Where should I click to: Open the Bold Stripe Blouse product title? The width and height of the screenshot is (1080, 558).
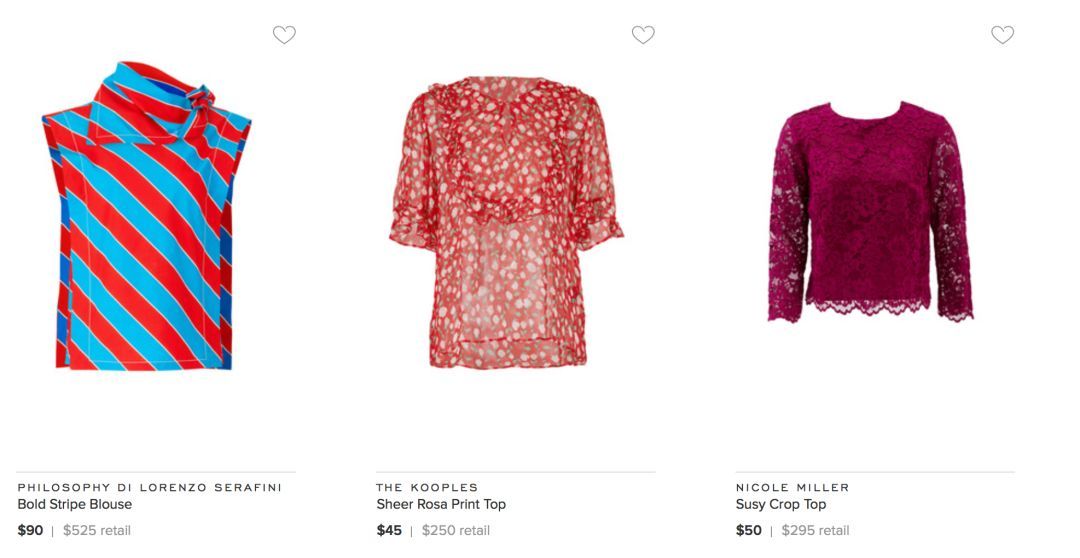pos(75,504)
